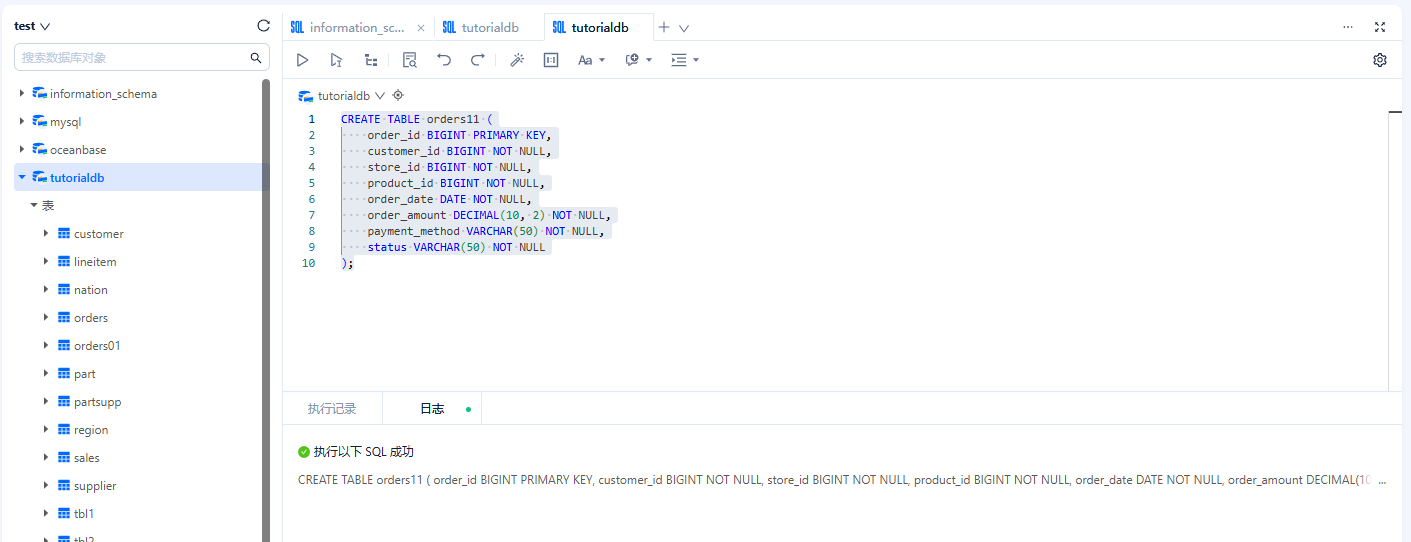The image size is (1411, 542).
Task: Select the supplier table
Action: click(95, 486)
